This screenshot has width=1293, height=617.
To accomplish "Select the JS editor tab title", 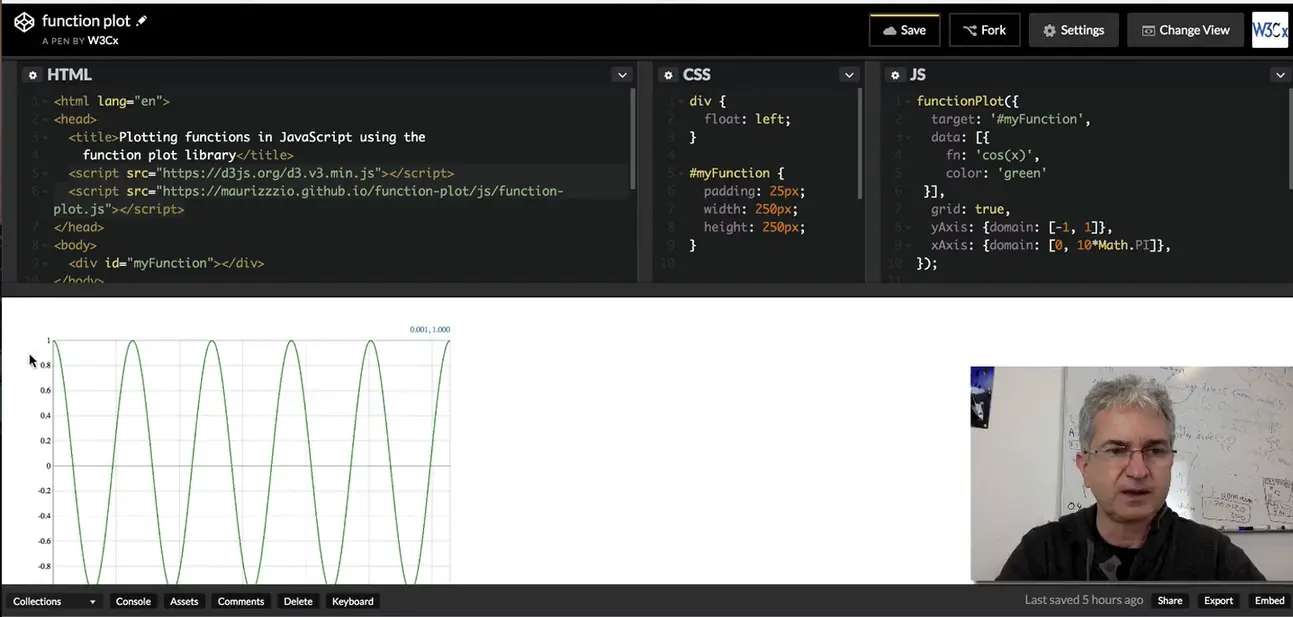I will 918,75.
